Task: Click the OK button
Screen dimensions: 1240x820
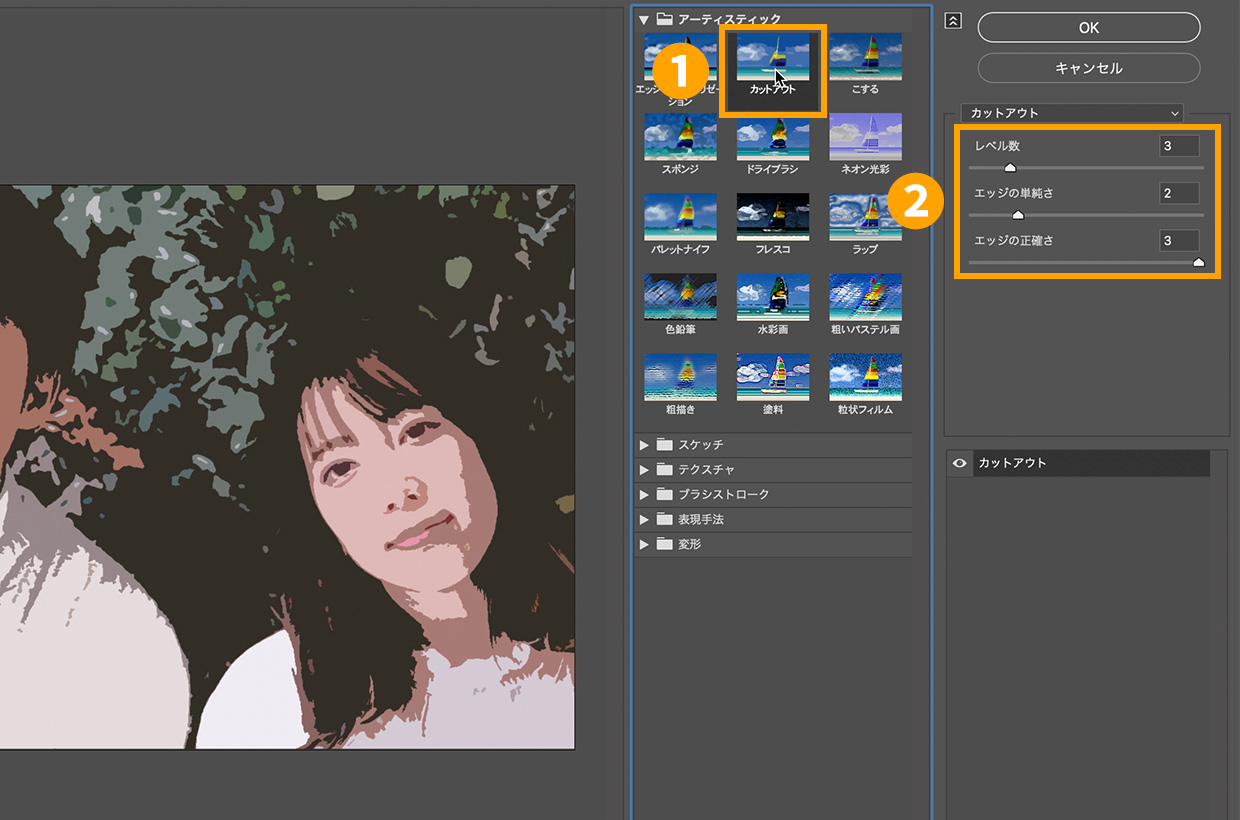Action: point(1089,28)
